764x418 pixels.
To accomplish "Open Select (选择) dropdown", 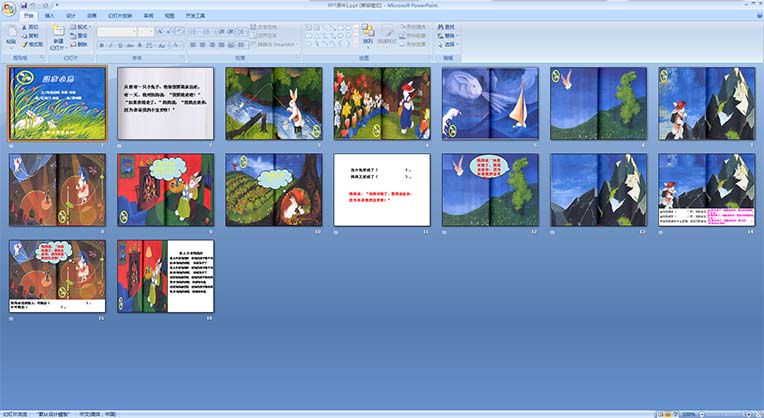I will click(x=447, y=44).
